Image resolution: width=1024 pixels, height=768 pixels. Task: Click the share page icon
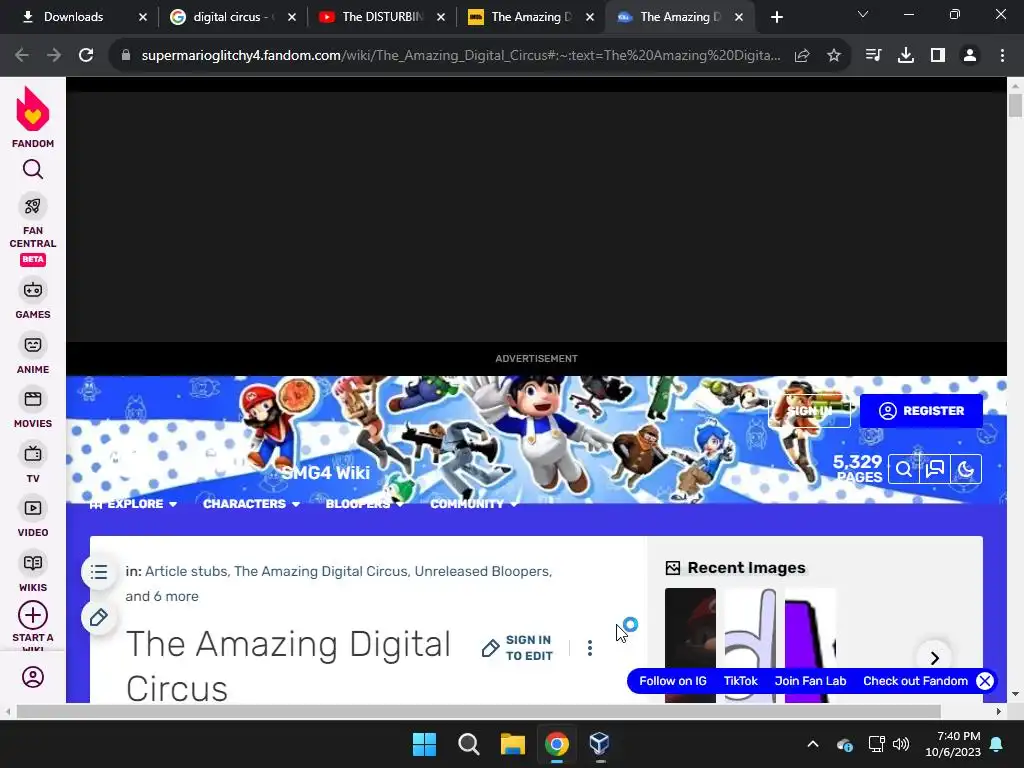pyautogui.click(x=802, y=56)
